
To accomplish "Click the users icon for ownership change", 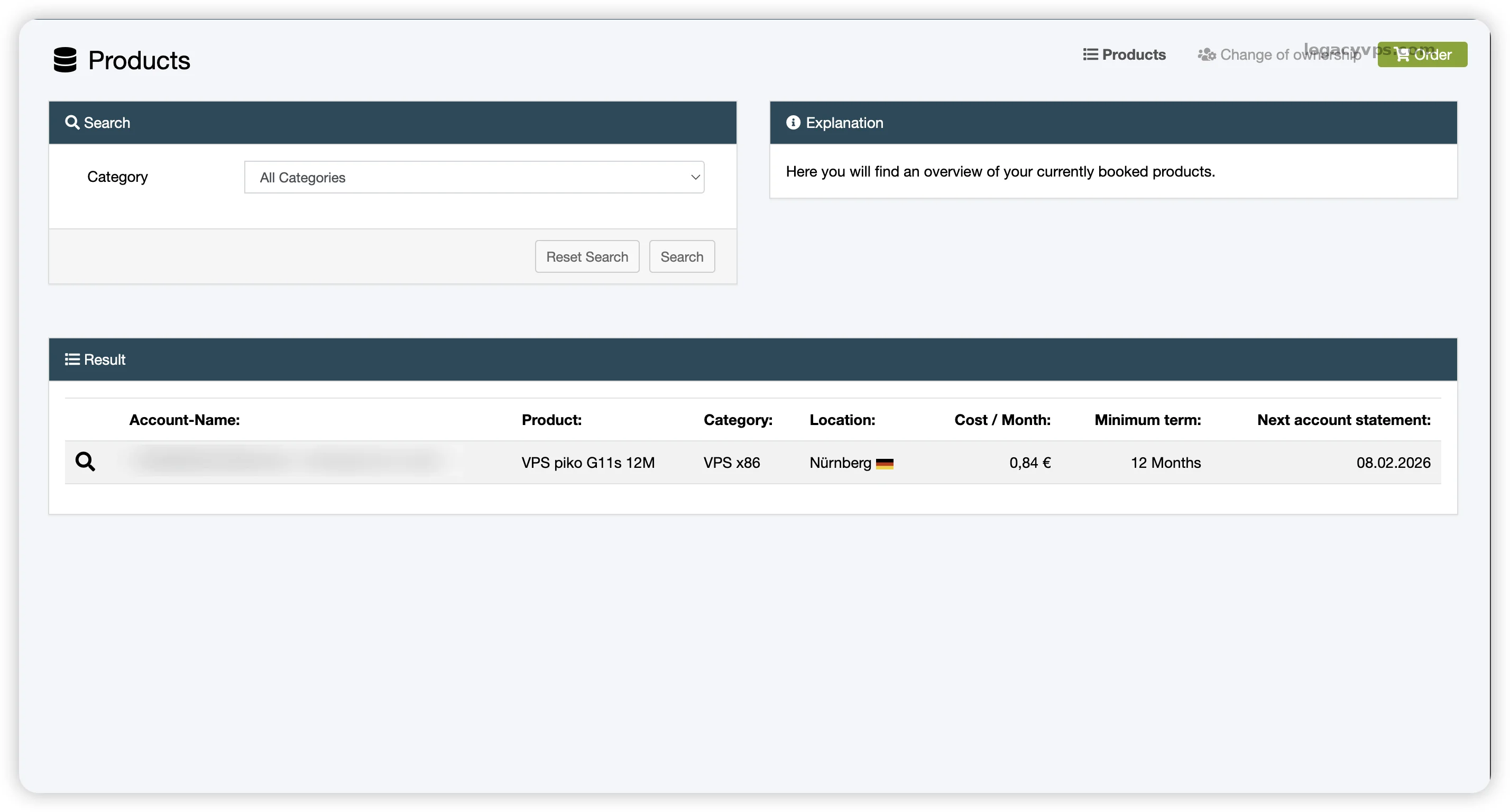I will point(1206,54).
